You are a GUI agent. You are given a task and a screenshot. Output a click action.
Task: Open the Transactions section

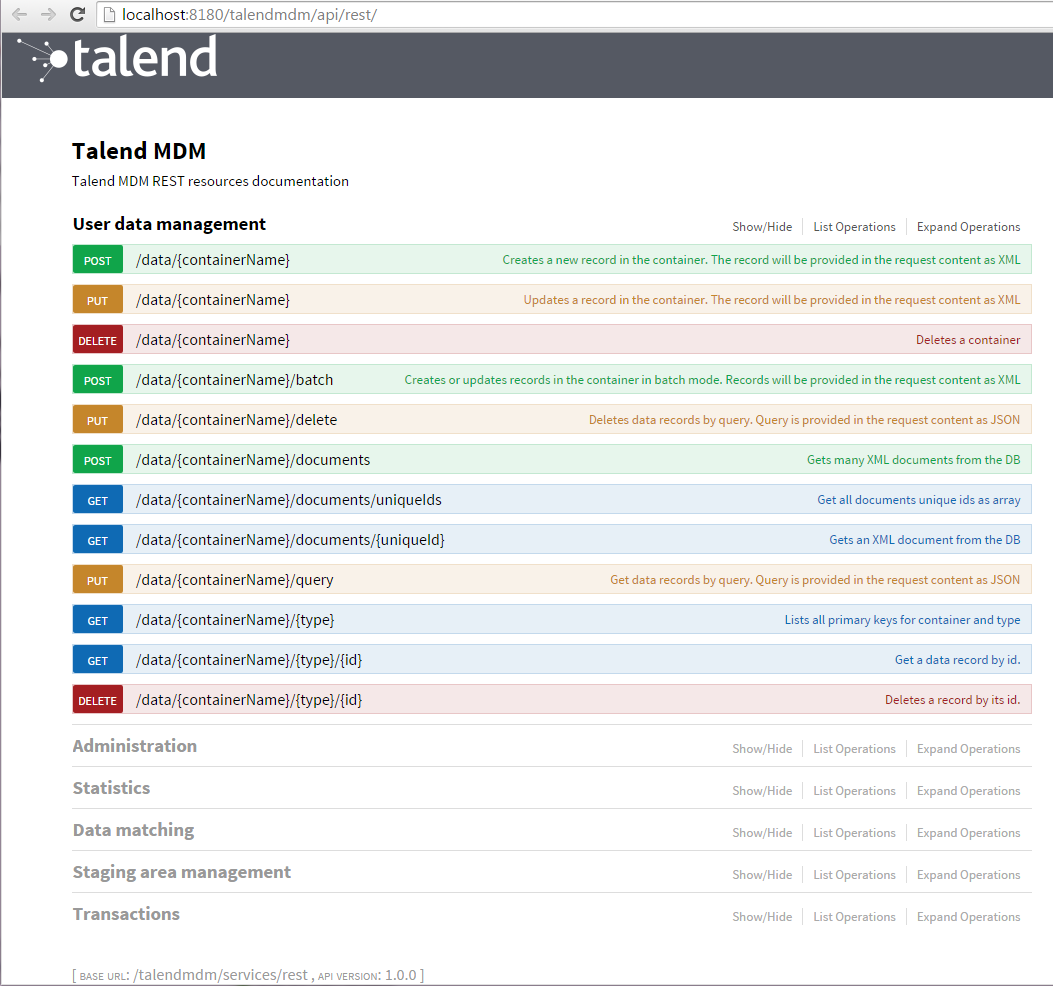point(126,914)
